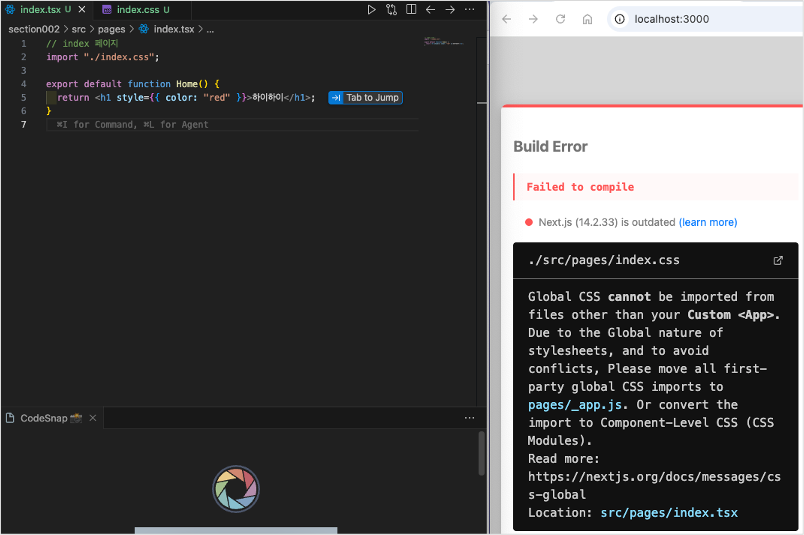Click the browser home icon
The width and height of the screenshot is (804, 535).
[587, 19]
